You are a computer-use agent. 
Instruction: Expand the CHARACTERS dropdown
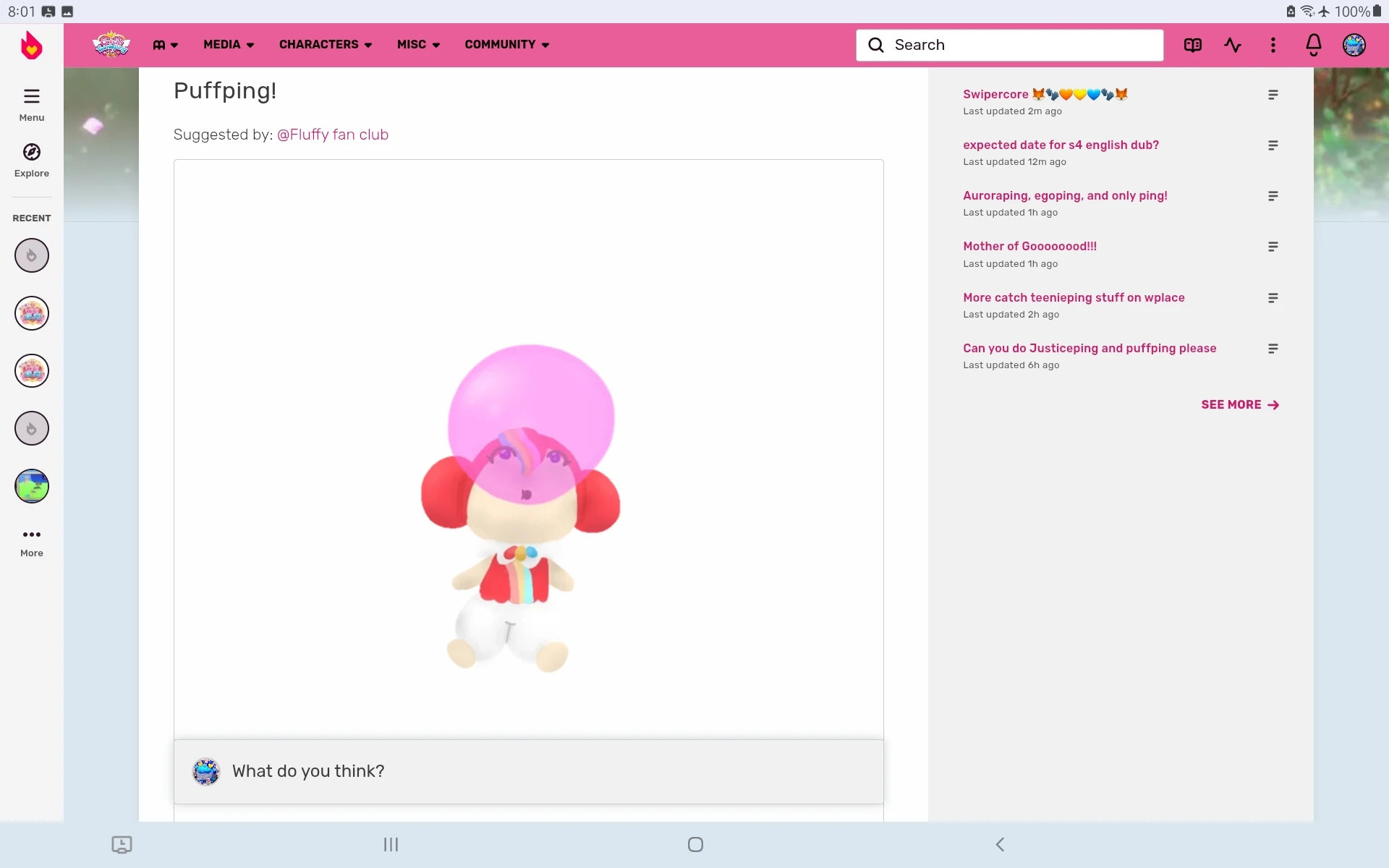click(x=326, y=45)
